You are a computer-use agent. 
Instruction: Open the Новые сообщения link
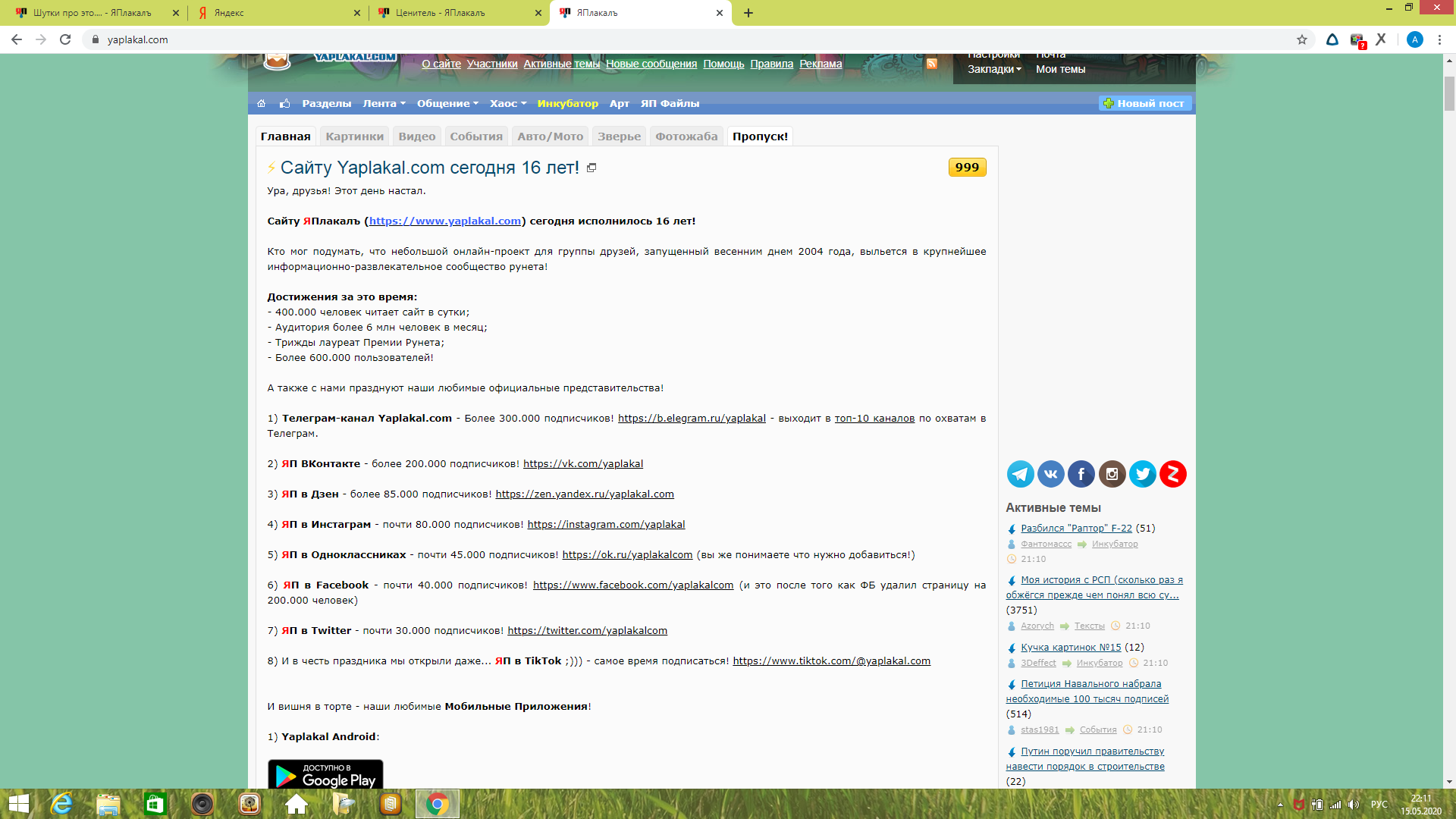pyautogui.click(x=651, y=64)
